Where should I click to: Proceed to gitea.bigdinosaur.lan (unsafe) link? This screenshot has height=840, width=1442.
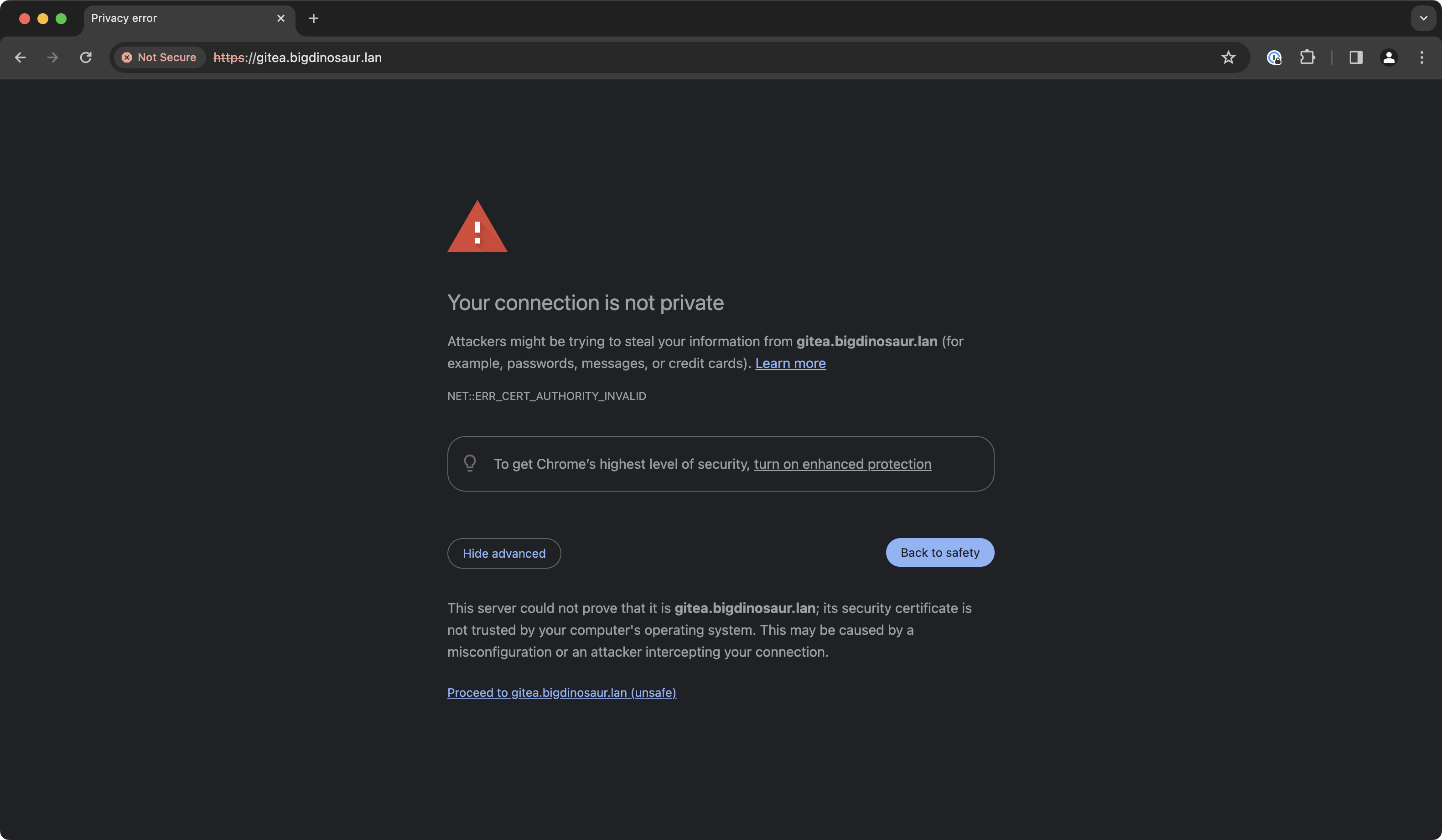[561, 692]
